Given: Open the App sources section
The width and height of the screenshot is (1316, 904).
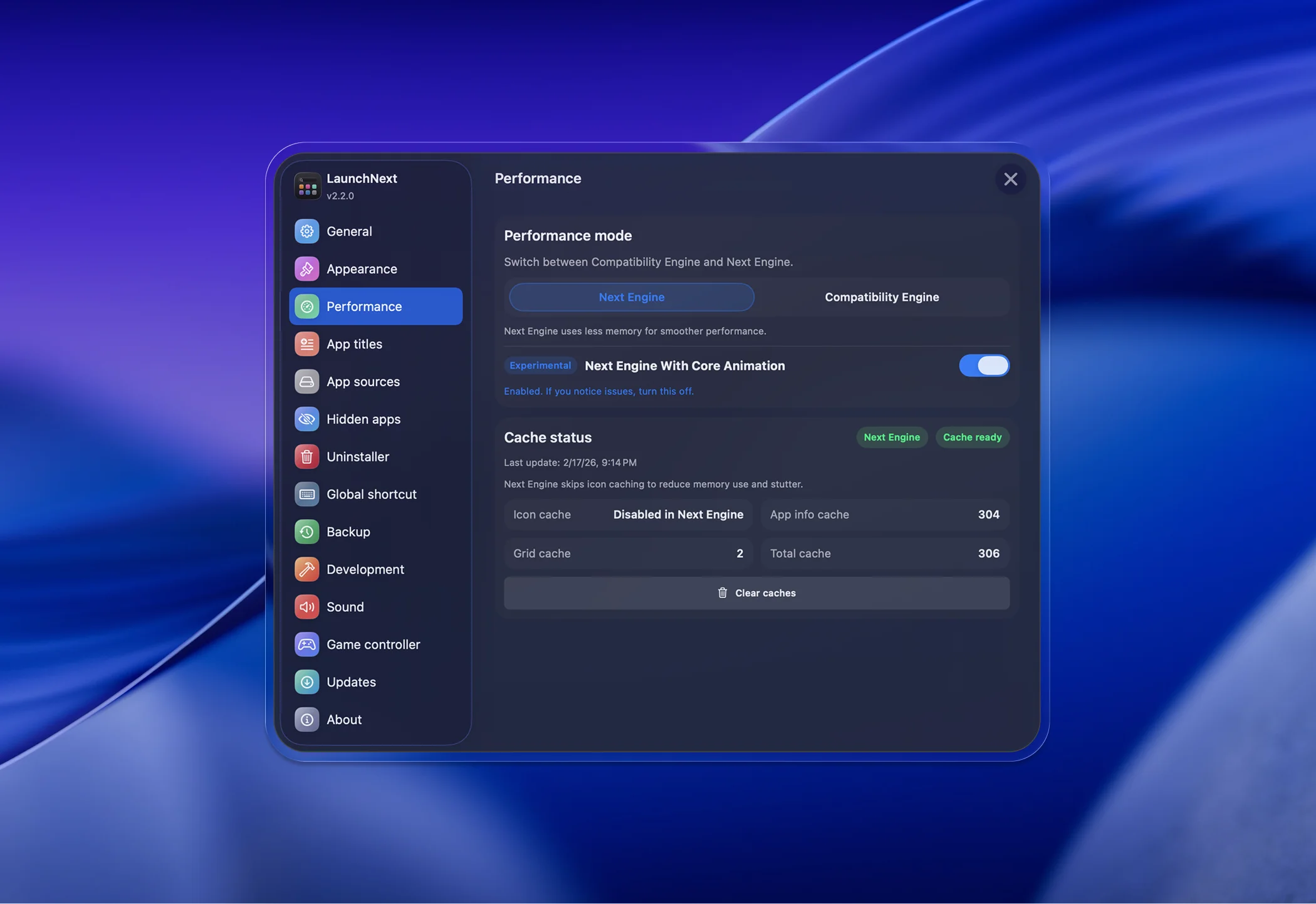Looking at the screenshot, I should [363, 382].
